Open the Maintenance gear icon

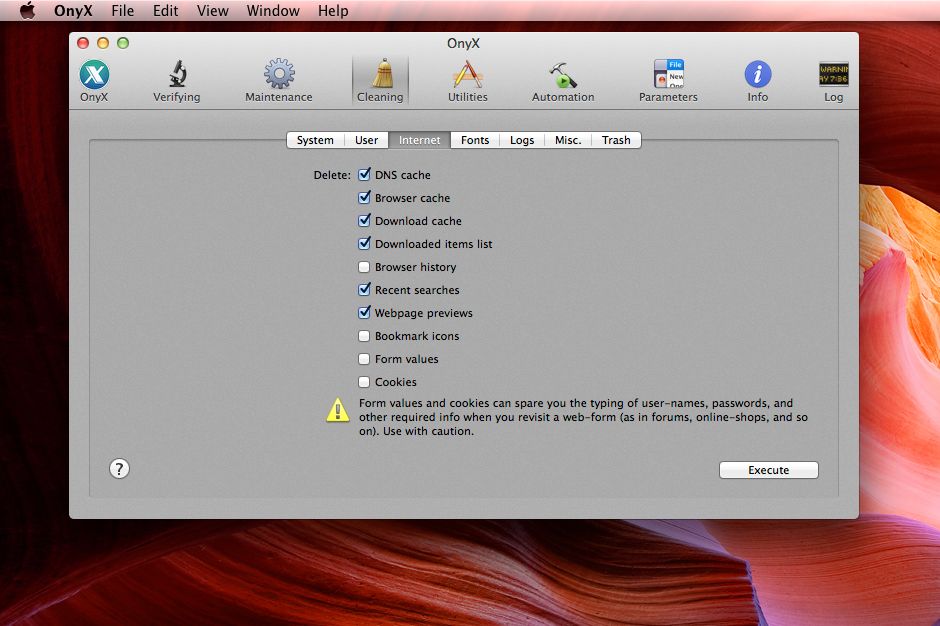pyautogui.click(x=279, y=74)
